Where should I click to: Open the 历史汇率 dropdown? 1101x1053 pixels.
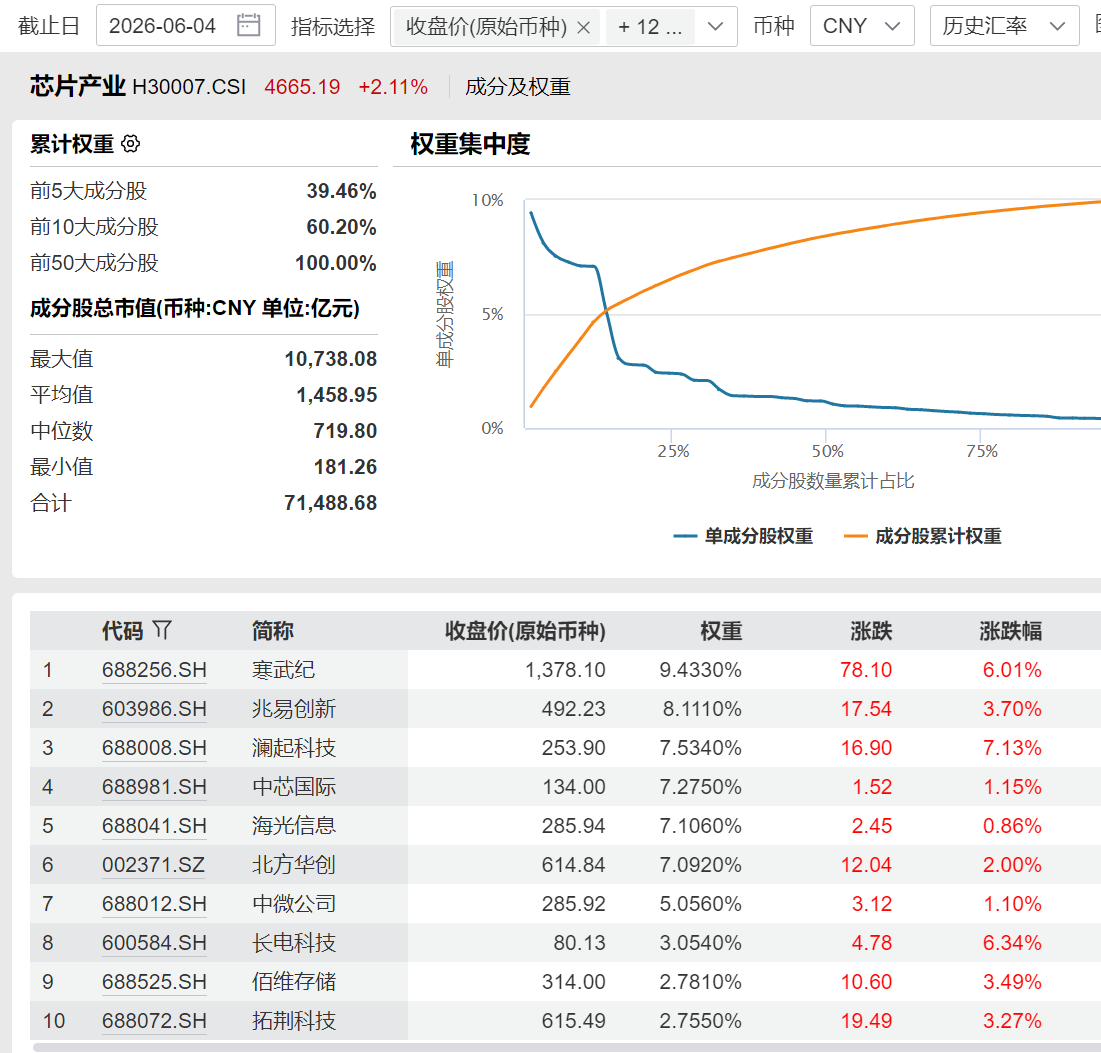click(1004, 26)
